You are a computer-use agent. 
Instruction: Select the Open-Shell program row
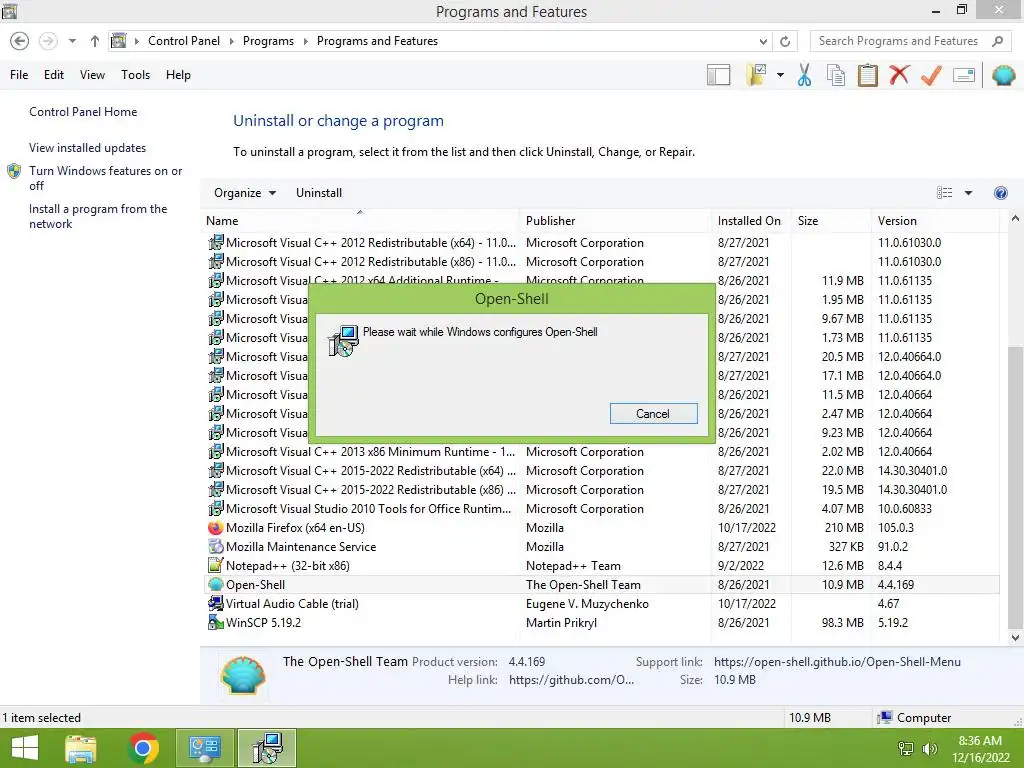pos(600,584)
